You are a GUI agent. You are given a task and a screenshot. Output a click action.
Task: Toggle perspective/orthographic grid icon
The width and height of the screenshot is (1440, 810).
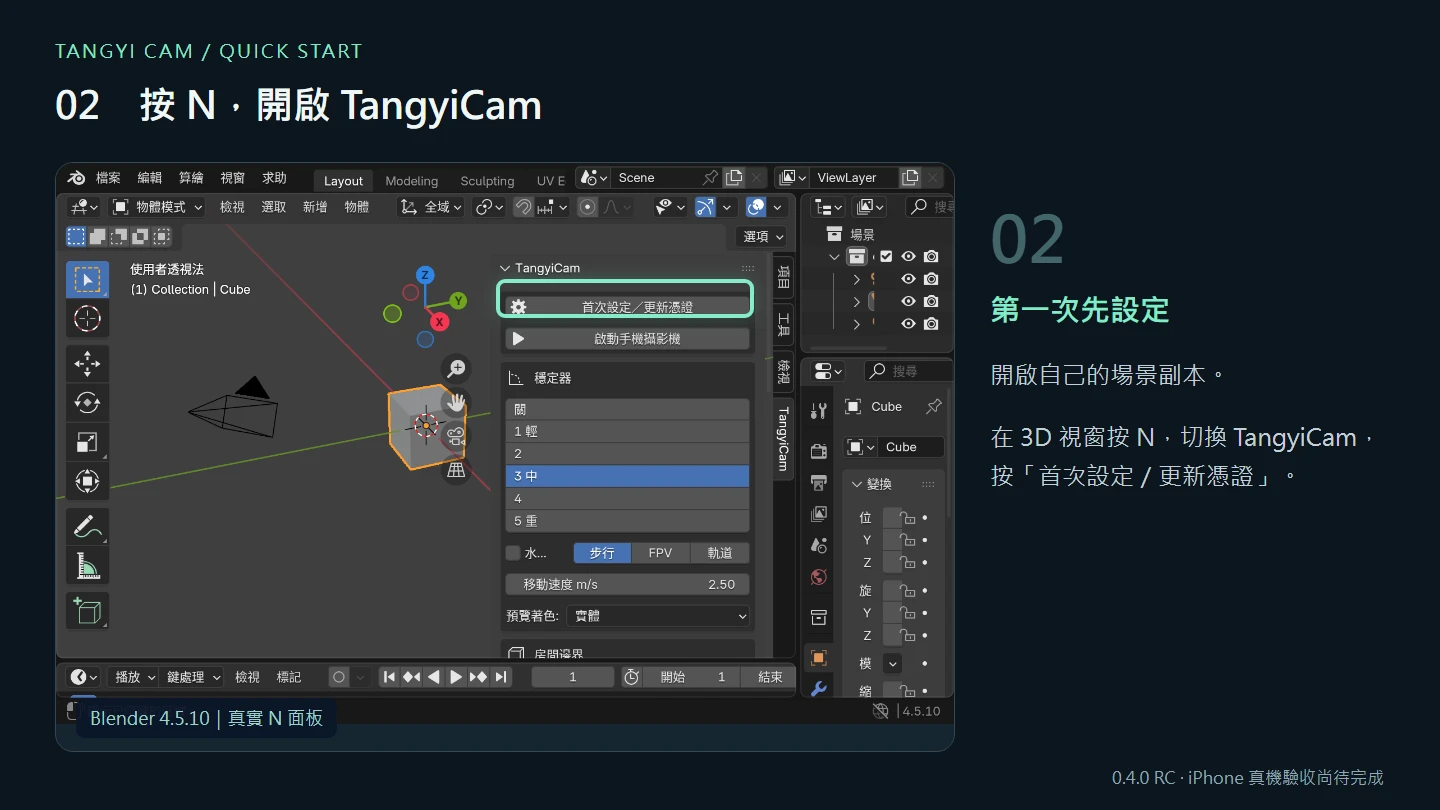pyautogui.click(x=456, y=470)
